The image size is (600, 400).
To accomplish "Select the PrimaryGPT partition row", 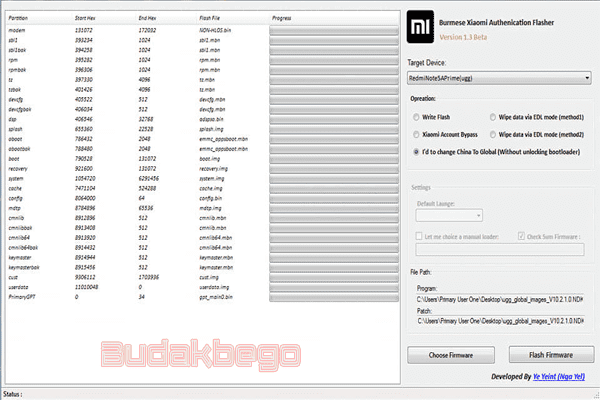I will coord(203,297).
